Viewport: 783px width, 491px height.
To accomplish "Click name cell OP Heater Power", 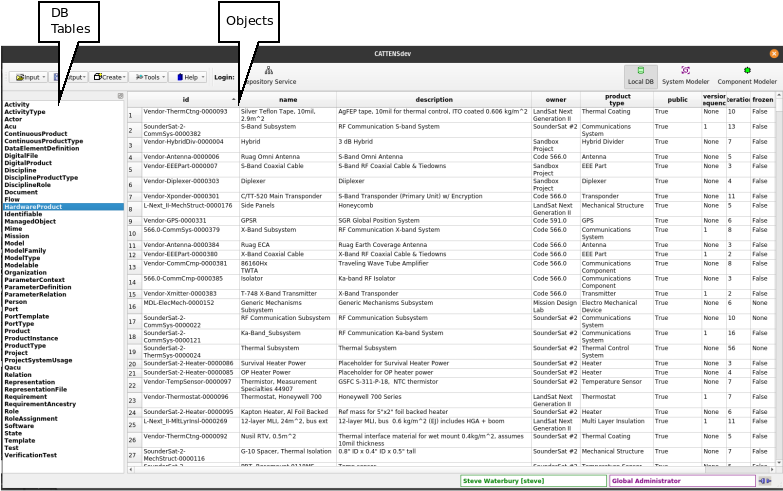I will tap(288, 373).
